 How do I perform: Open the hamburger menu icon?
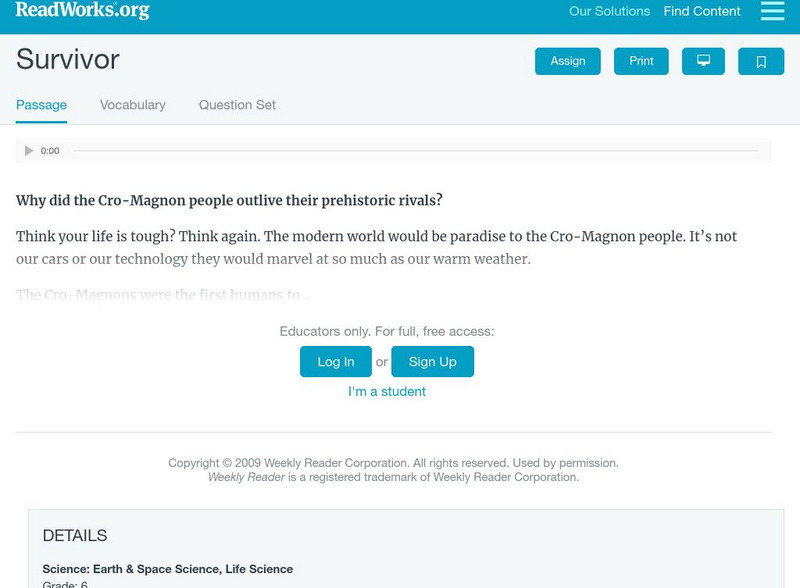click(772, 11)
